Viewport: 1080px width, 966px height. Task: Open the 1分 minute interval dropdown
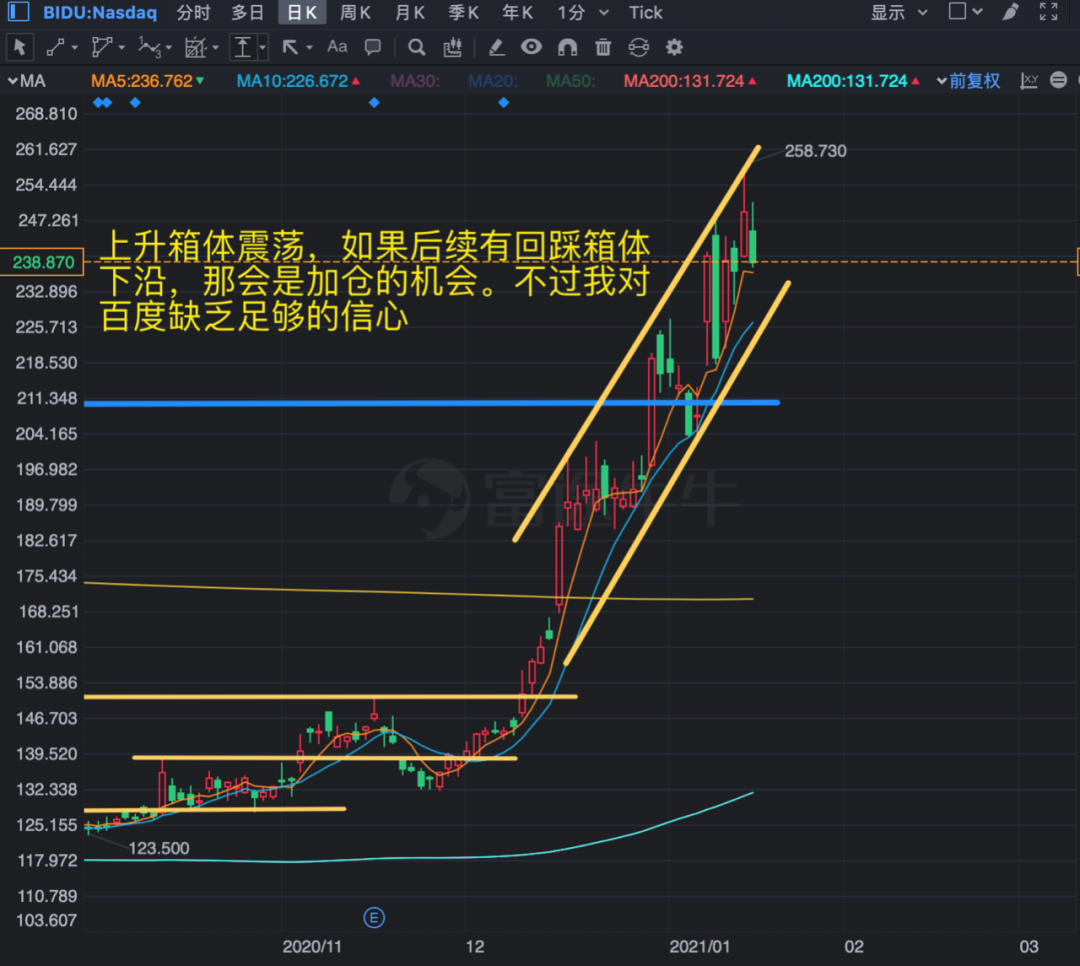583,12
